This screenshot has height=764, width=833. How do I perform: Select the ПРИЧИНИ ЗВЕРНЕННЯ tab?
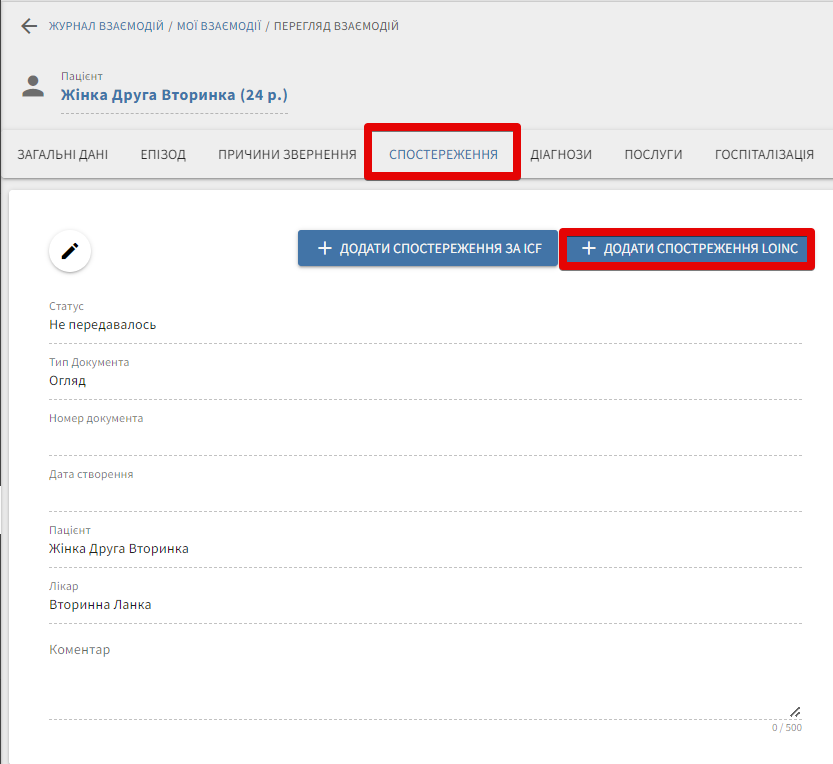tap(287, 154)
